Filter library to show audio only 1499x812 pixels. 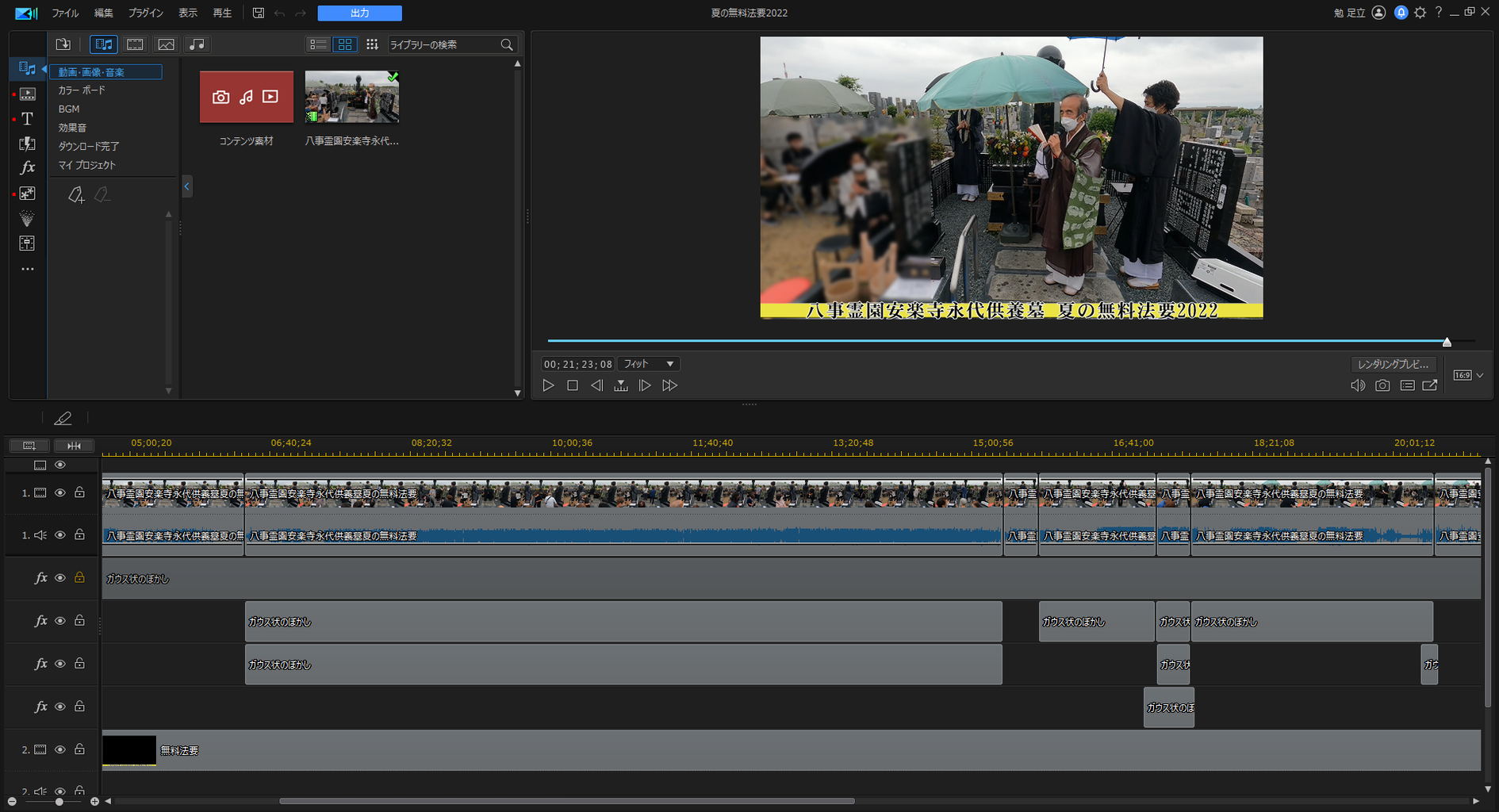(197, 44)
